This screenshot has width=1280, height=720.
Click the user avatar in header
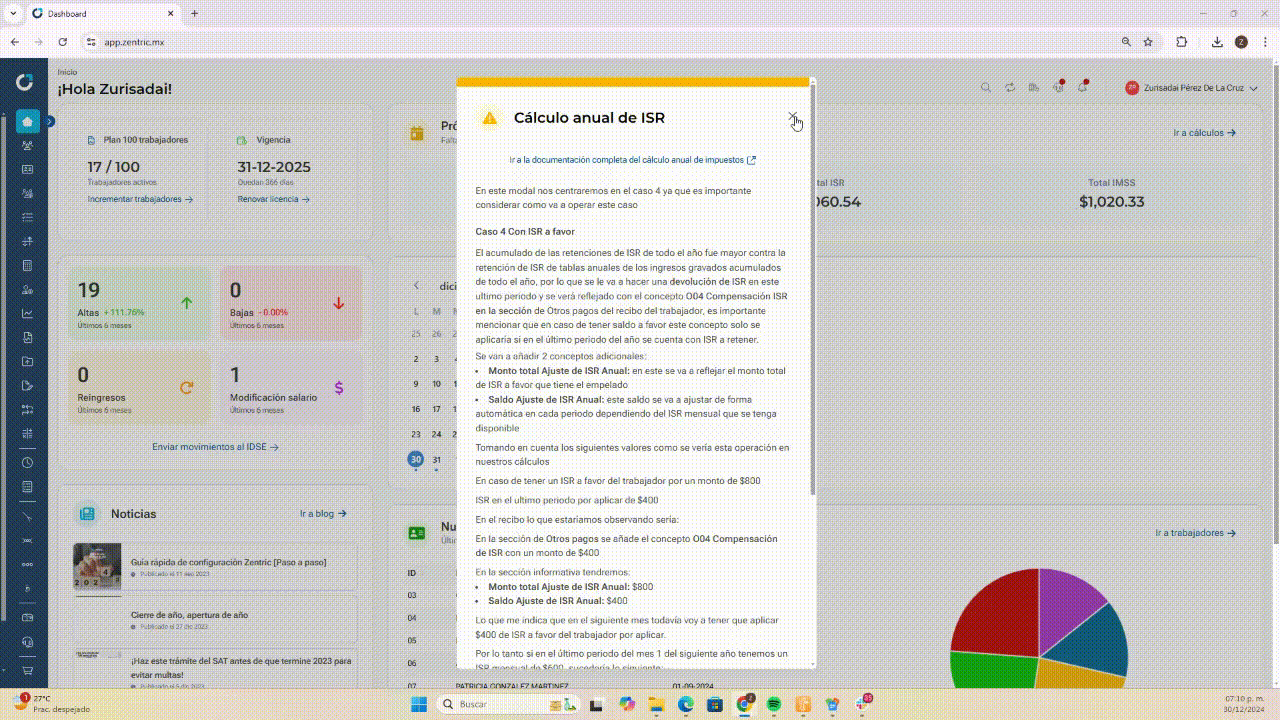1132,88
